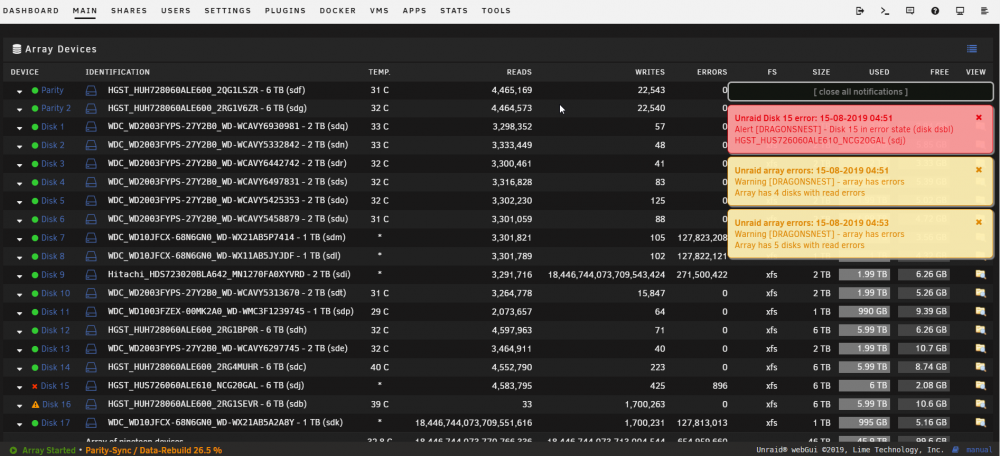The image size is (1000, 456).
Task: Open the Parity 2 device link
Action: point(56,108)
